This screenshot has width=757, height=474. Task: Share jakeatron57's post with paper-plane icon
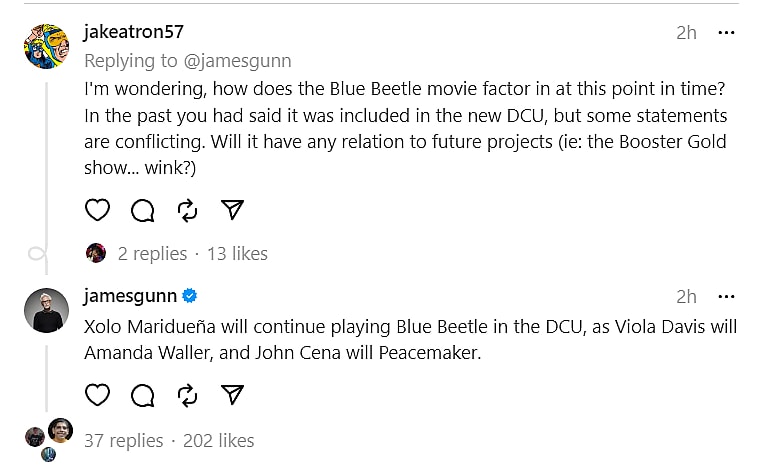232,210
